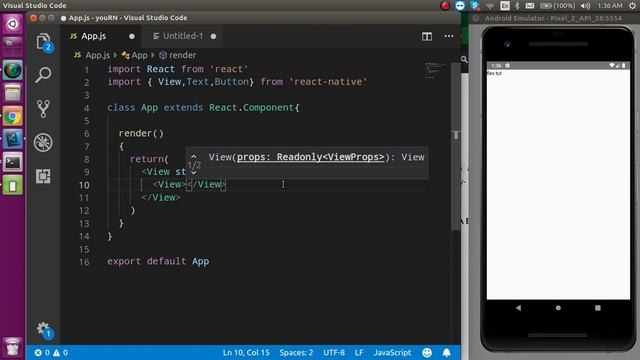Select render in the breadcrumb
The height and width of the screenshot is (360, 640).
(x=178, y=55)
